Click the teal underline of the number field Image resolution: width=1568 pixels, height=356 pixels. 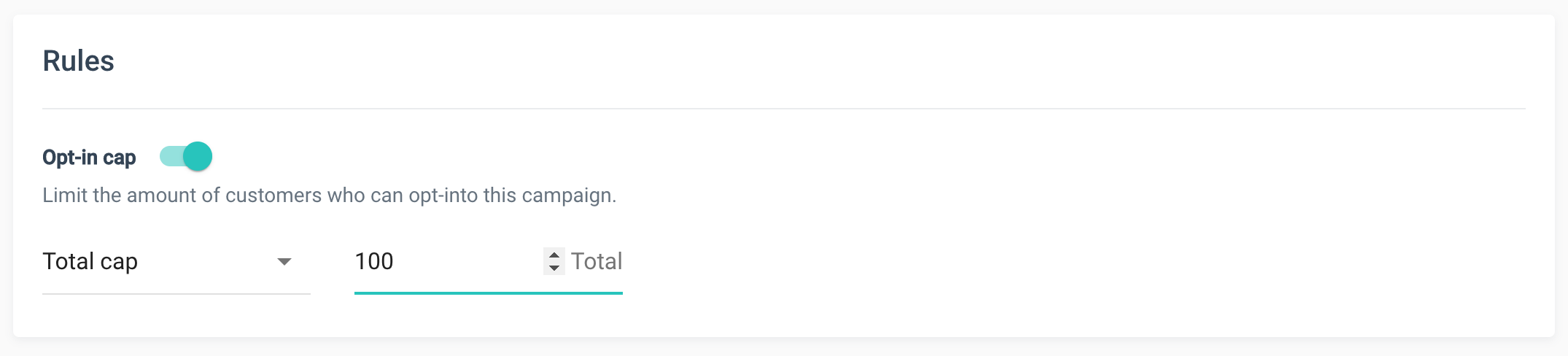click(488, 293)
